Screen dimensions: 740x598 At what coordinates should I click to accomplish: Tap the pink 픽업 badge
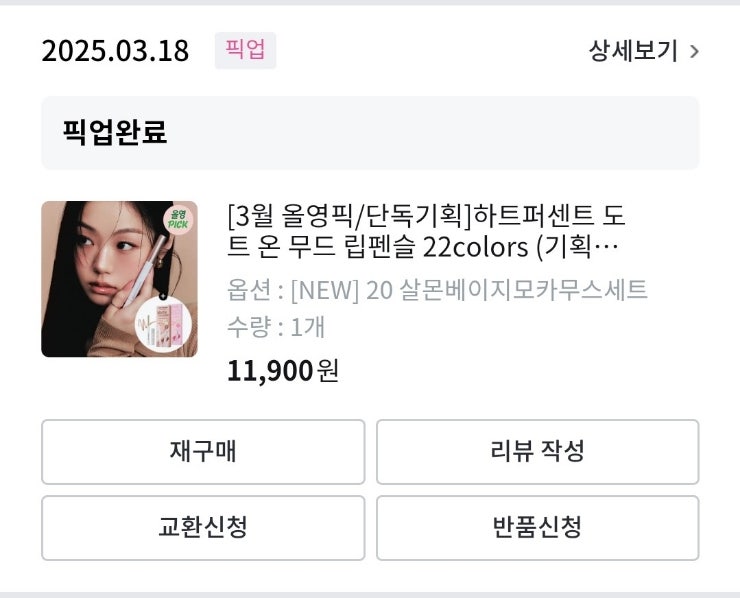click(x=245, y=51)
